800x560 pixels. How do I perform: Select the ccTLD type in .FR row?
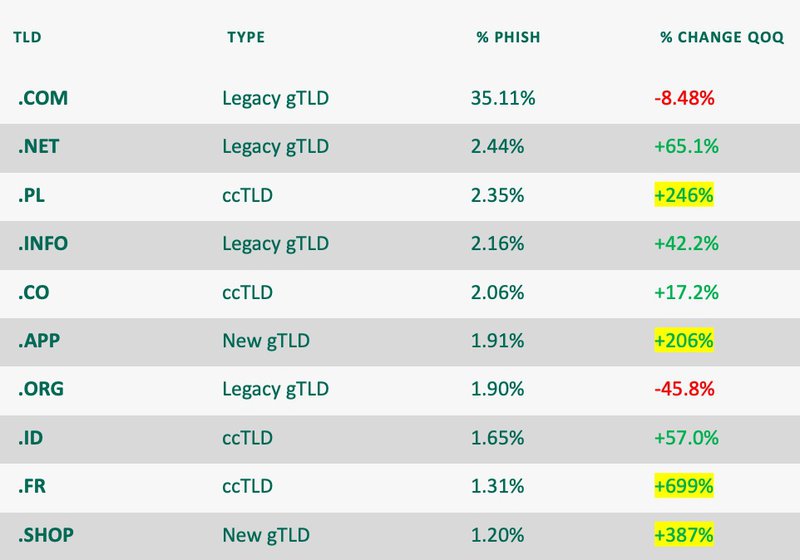pos(249,487)
